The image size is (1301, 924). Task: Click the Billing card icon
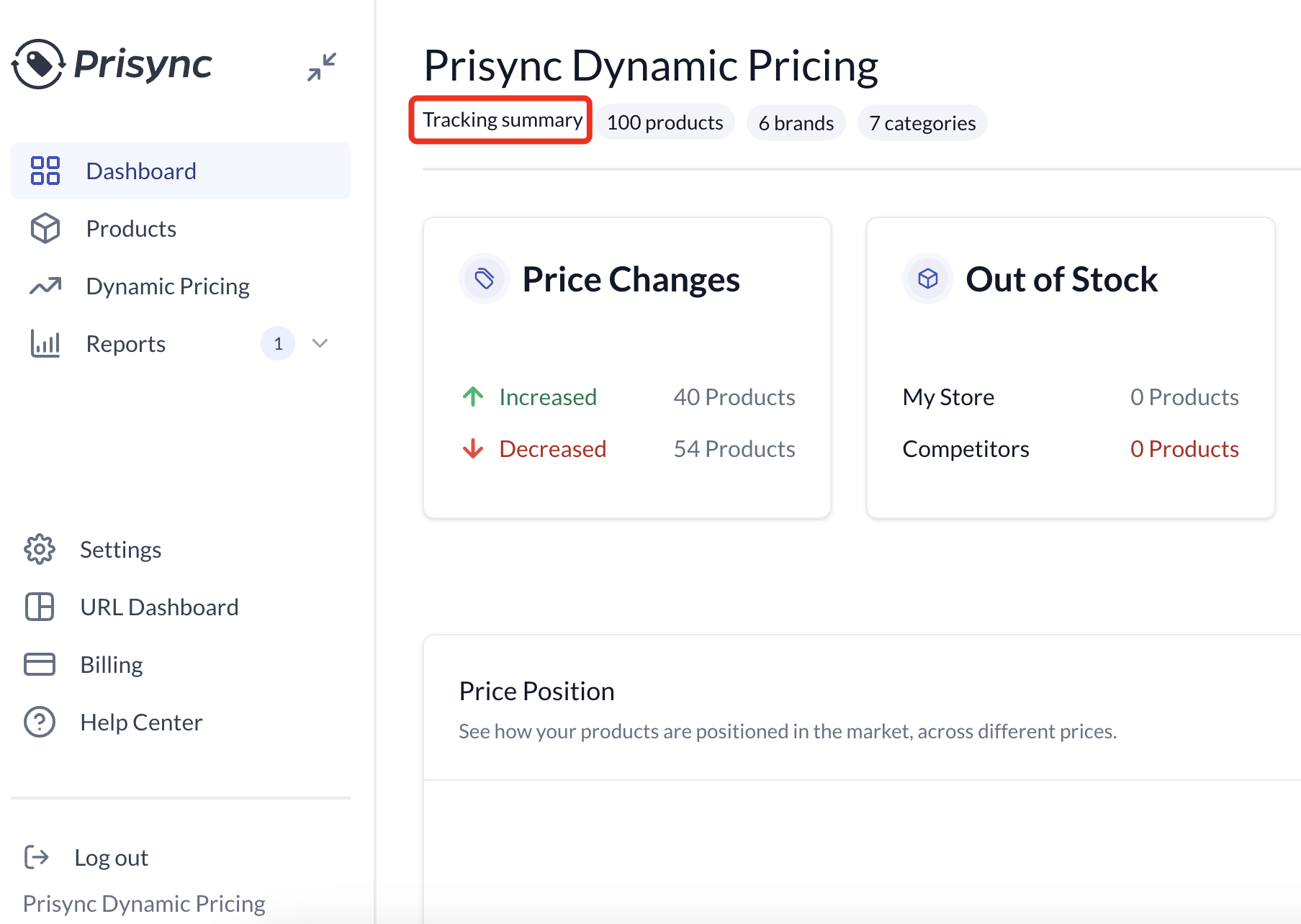tap(40, 663)
